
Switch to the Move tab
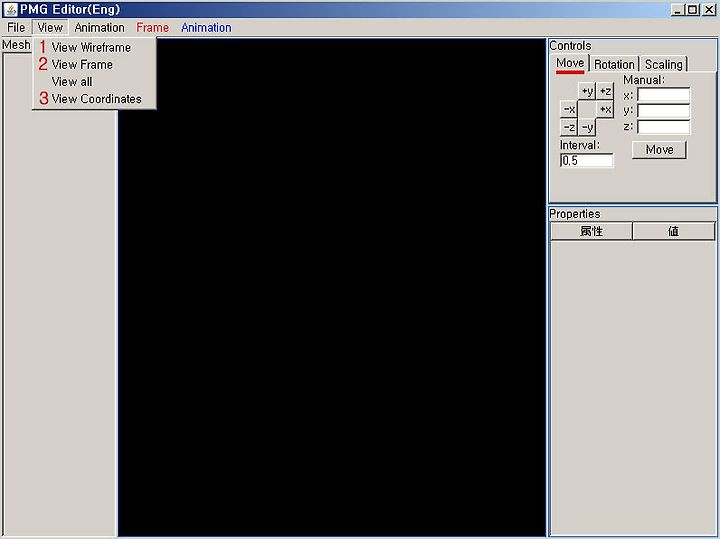pyautogui.click(x=570, y=63)
